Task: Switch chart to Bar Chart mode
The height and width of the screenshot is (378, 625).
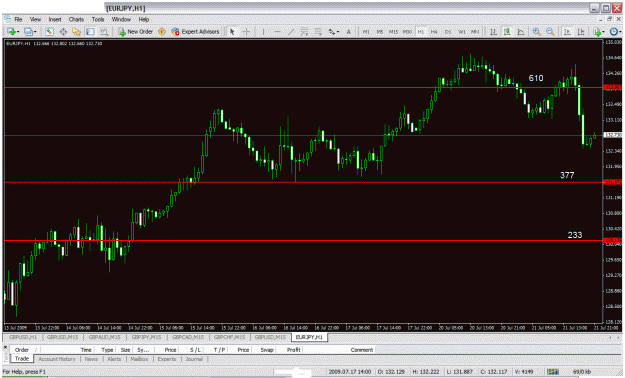Action: point(493,32)
